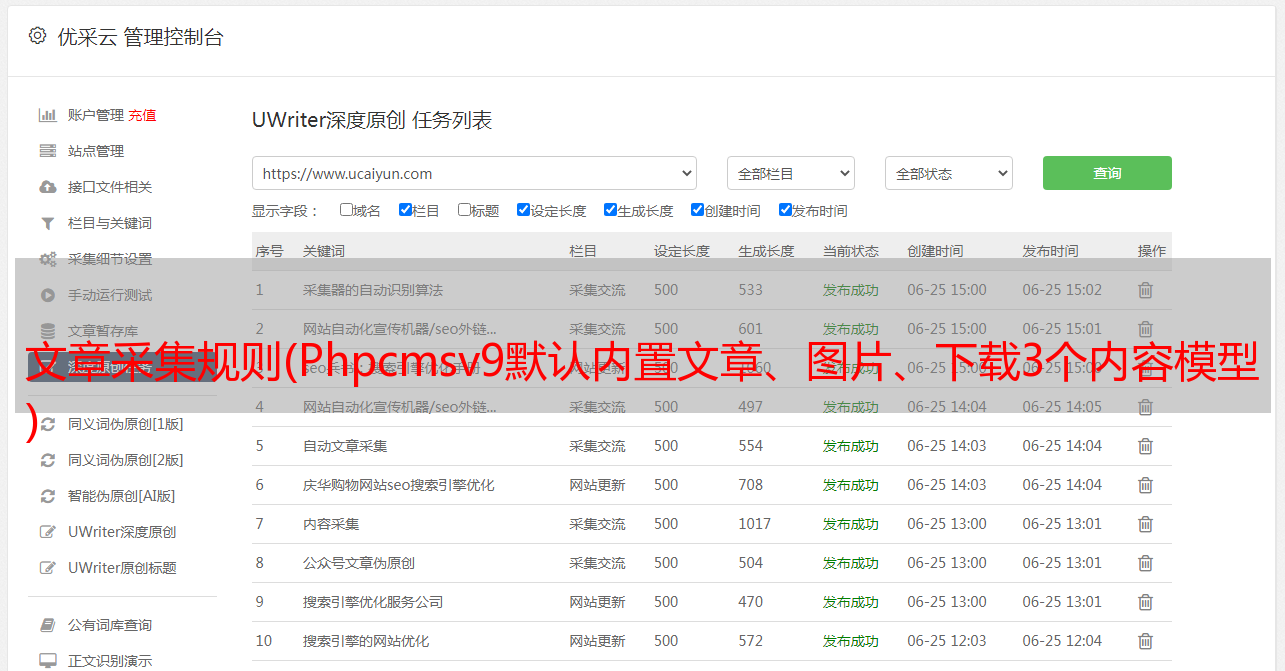Click keyword 搜索引擎的网站优化 in row 10
This screenshot has height=671, width=1285.
pos(366,641)
